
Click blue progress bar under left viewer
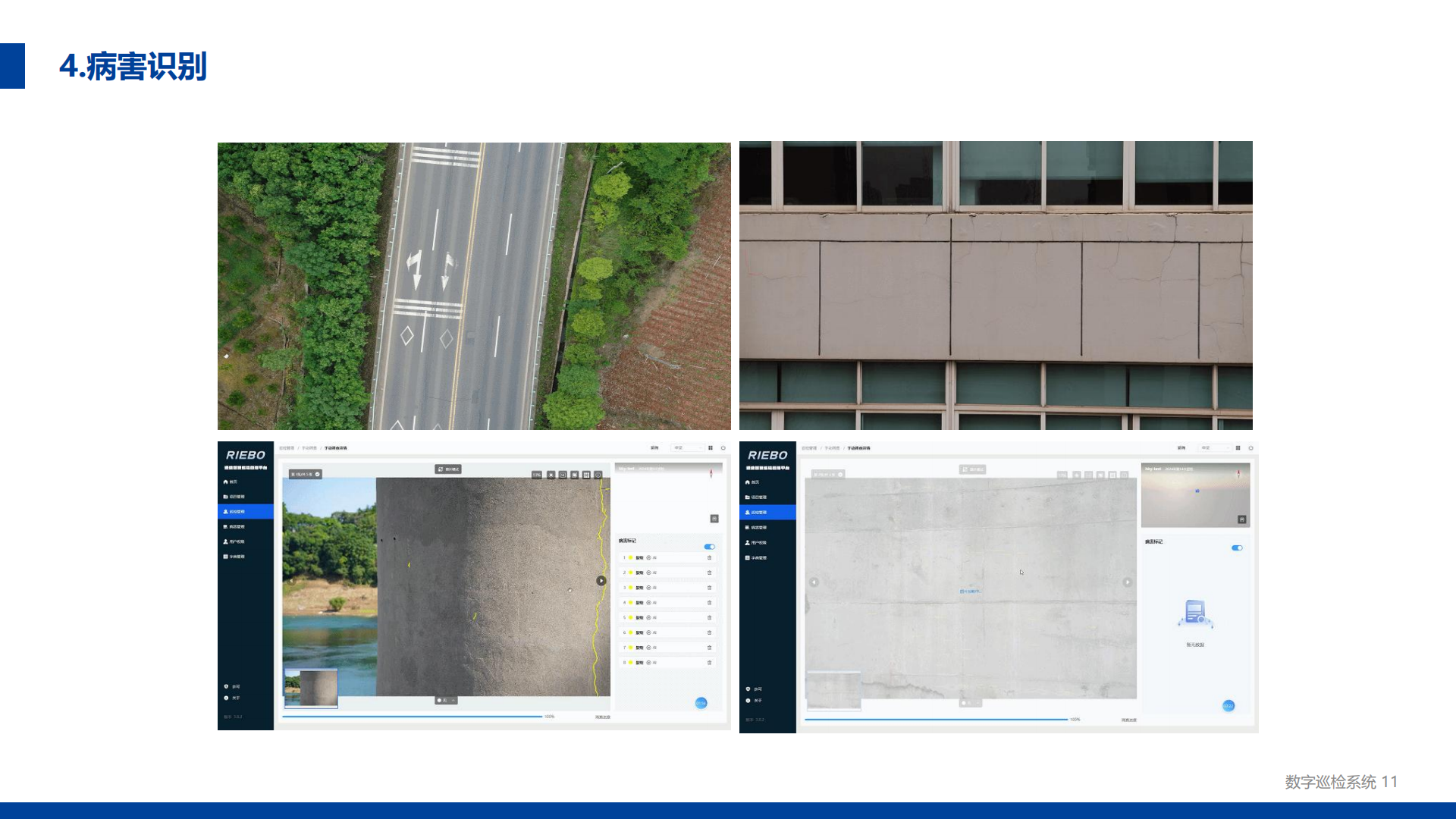pyautogui.click(x=413, y=717)
